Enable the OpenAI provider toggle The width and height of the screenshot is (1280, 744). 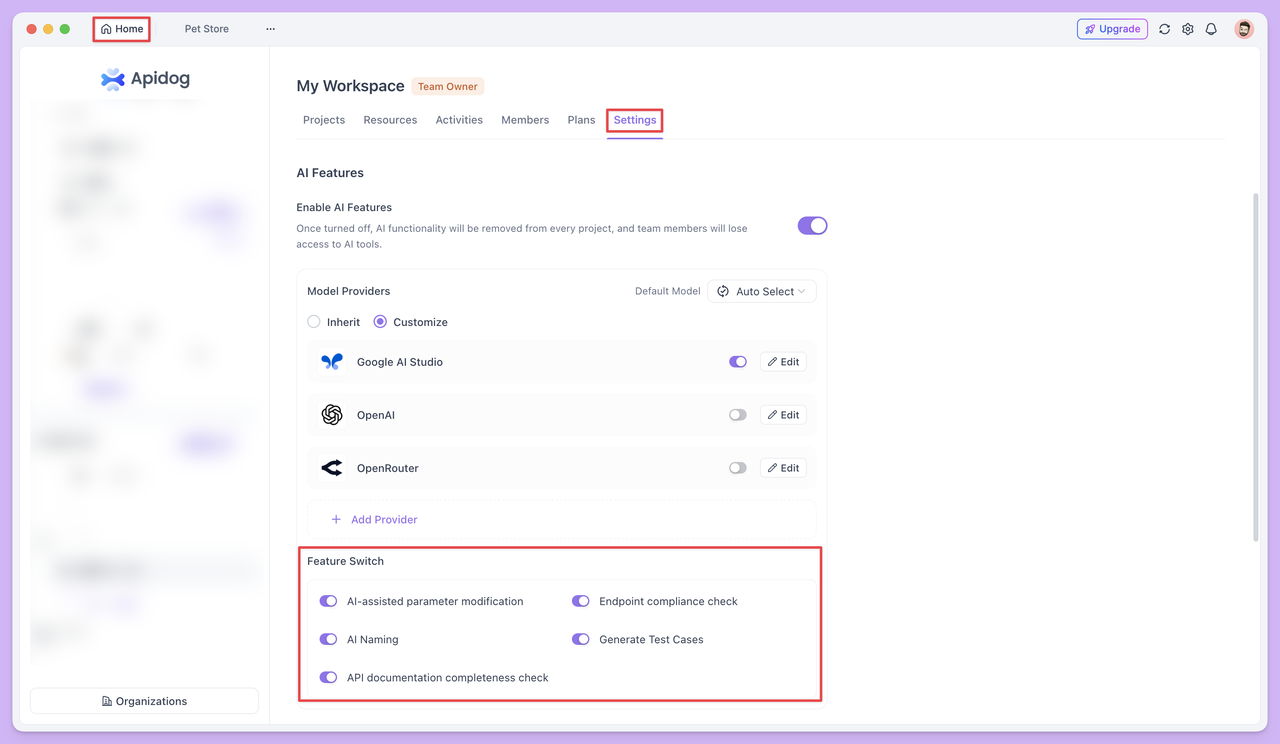point(737,414)
